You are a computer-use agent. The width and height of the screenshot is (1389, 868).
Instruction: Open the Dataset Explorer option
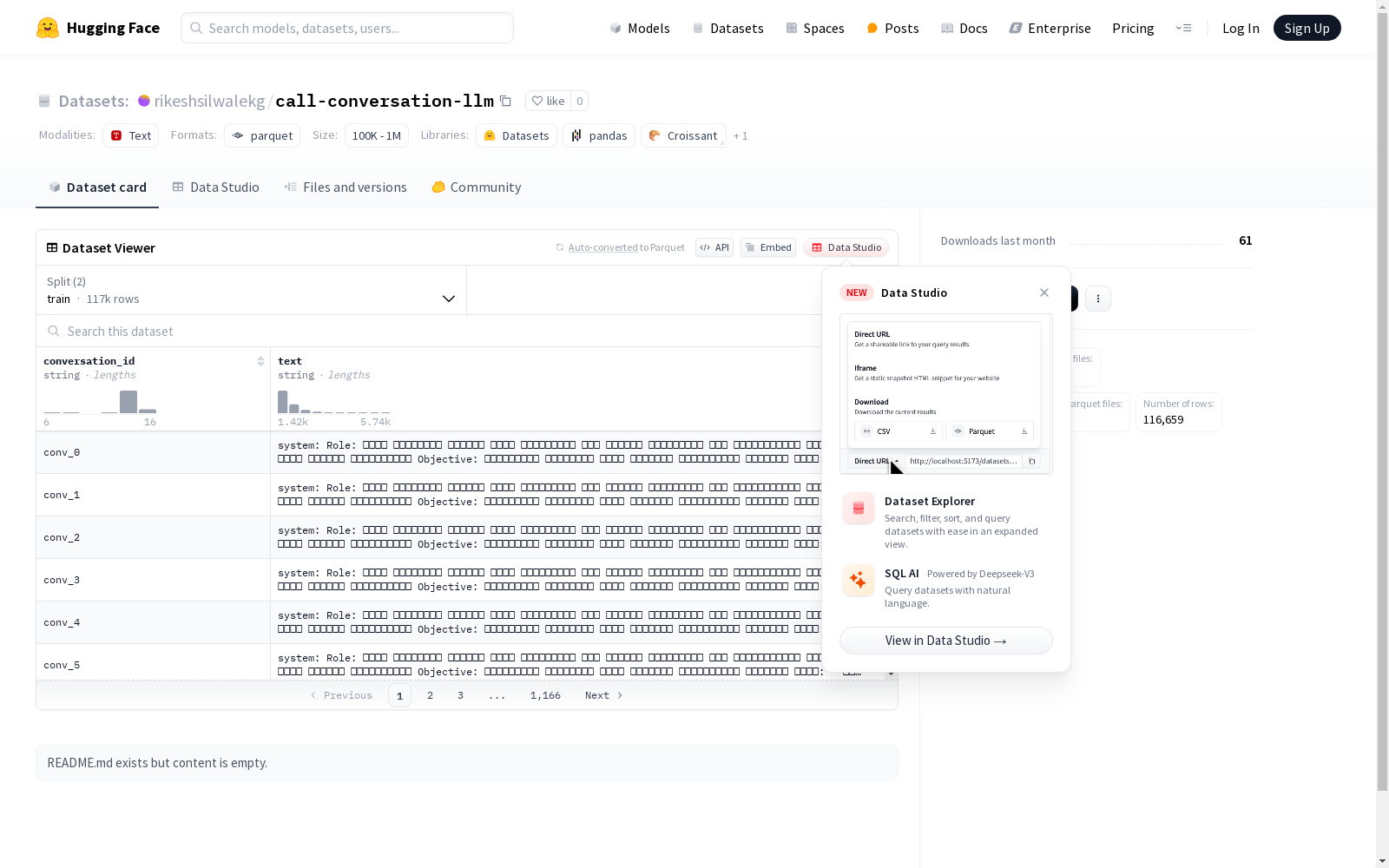pyautogui.click(x=946, y=521)
